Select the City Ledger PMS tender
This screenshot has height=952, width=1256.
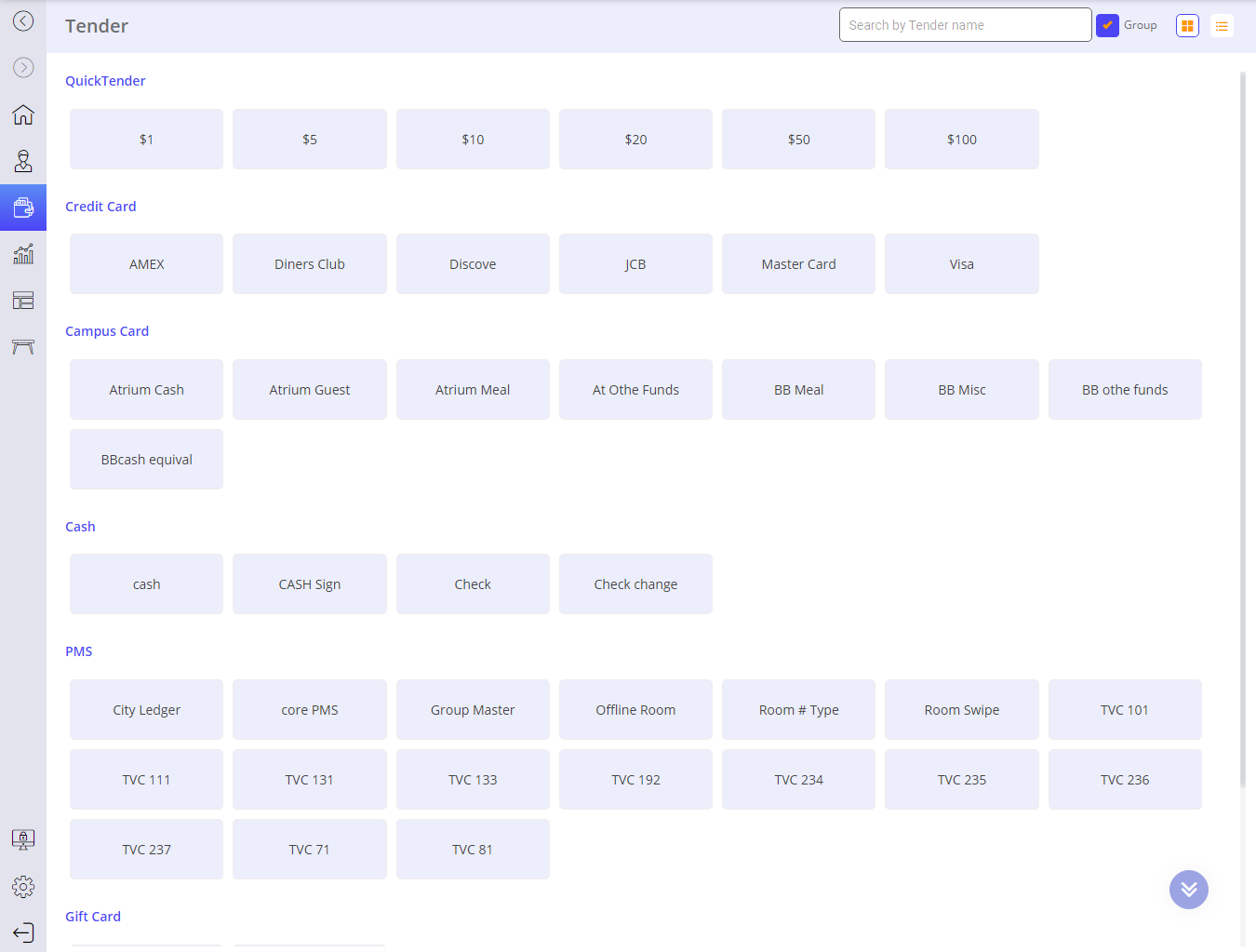[146, 709]
